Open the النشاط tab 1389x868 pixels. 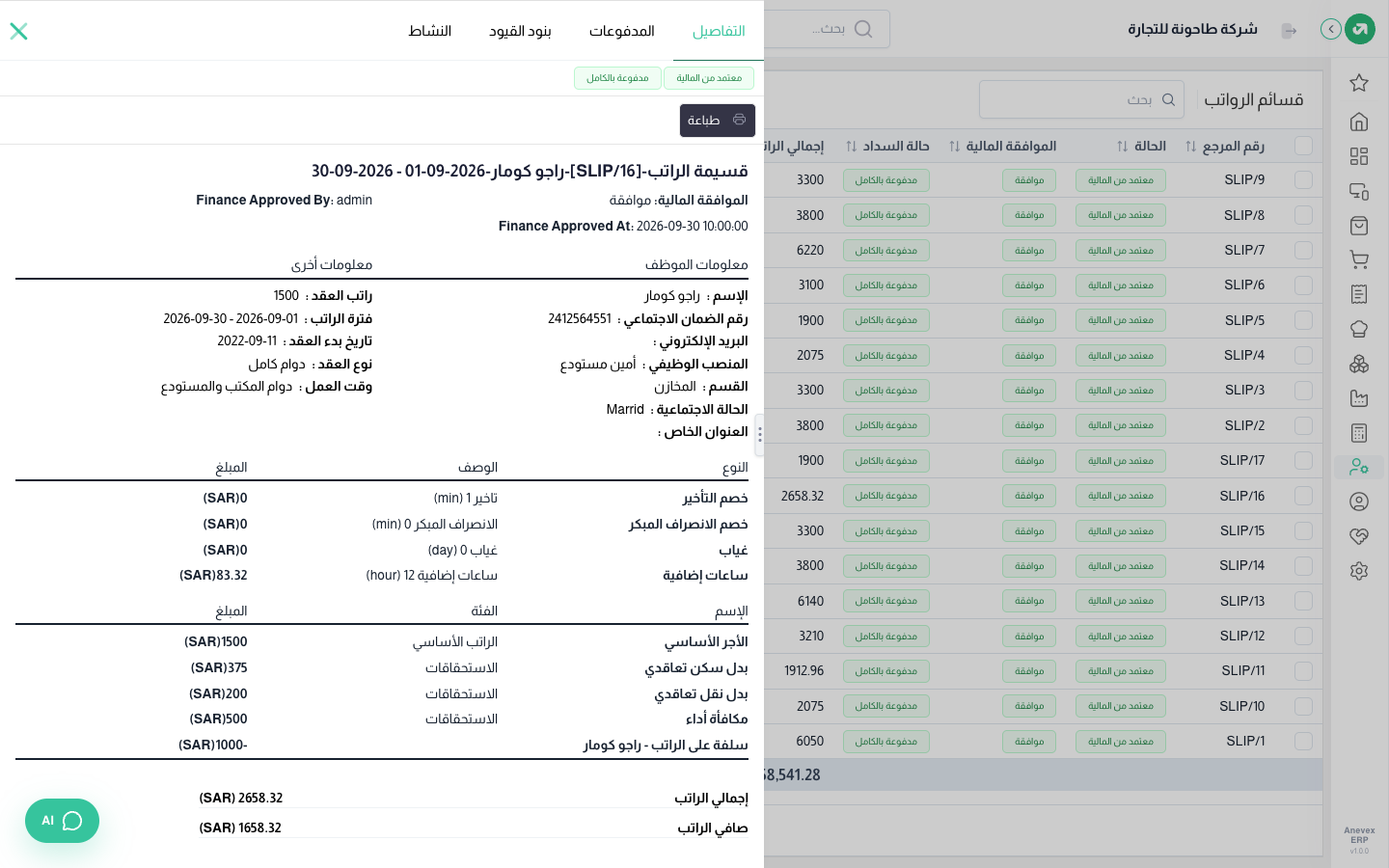tap(430, 31)
